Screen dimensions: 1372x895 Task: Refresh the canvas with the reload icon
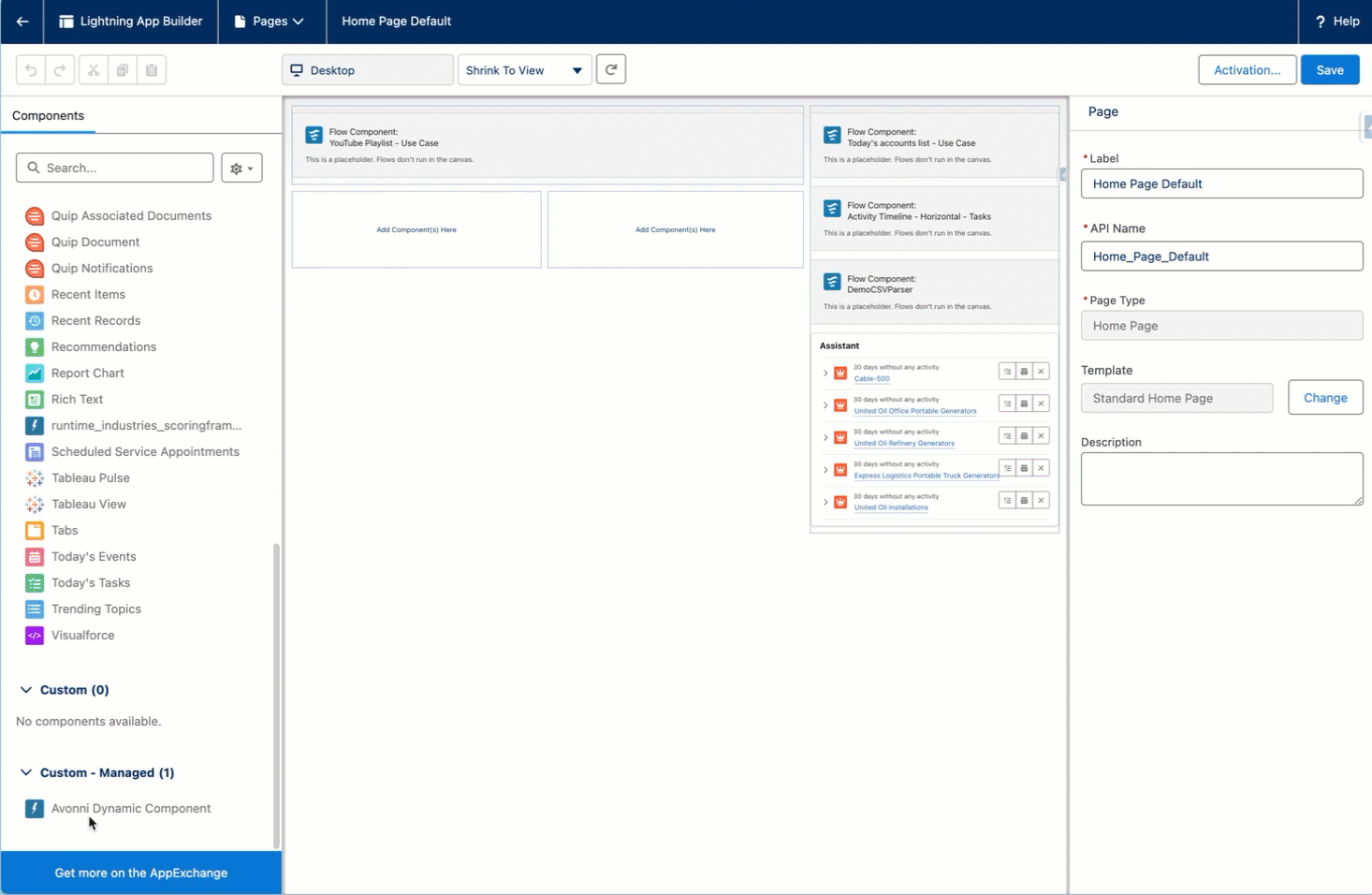(611, 69)
